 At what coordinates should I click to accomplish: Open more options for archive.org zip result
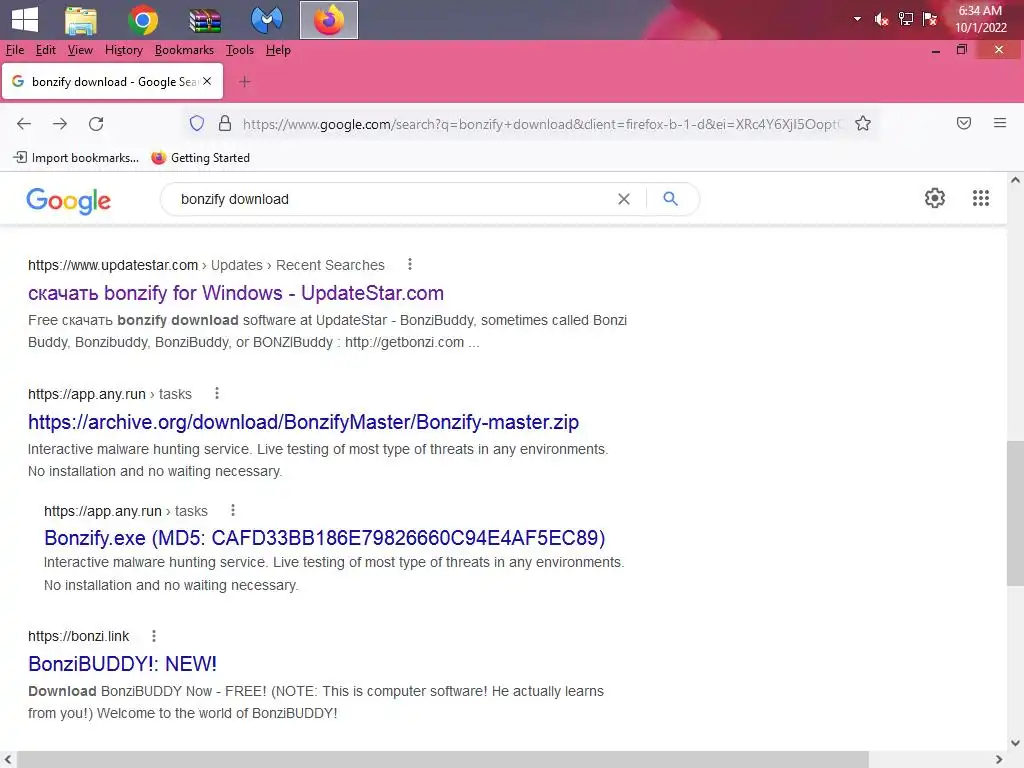(217, 394)
